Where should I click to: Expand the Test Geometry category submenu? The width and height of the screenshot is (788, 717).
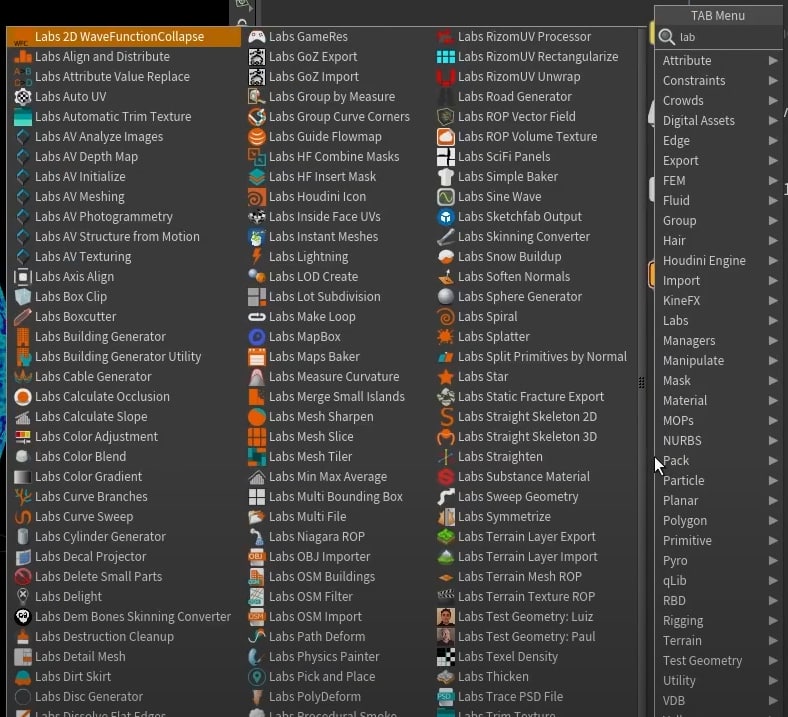click(773, 661)
